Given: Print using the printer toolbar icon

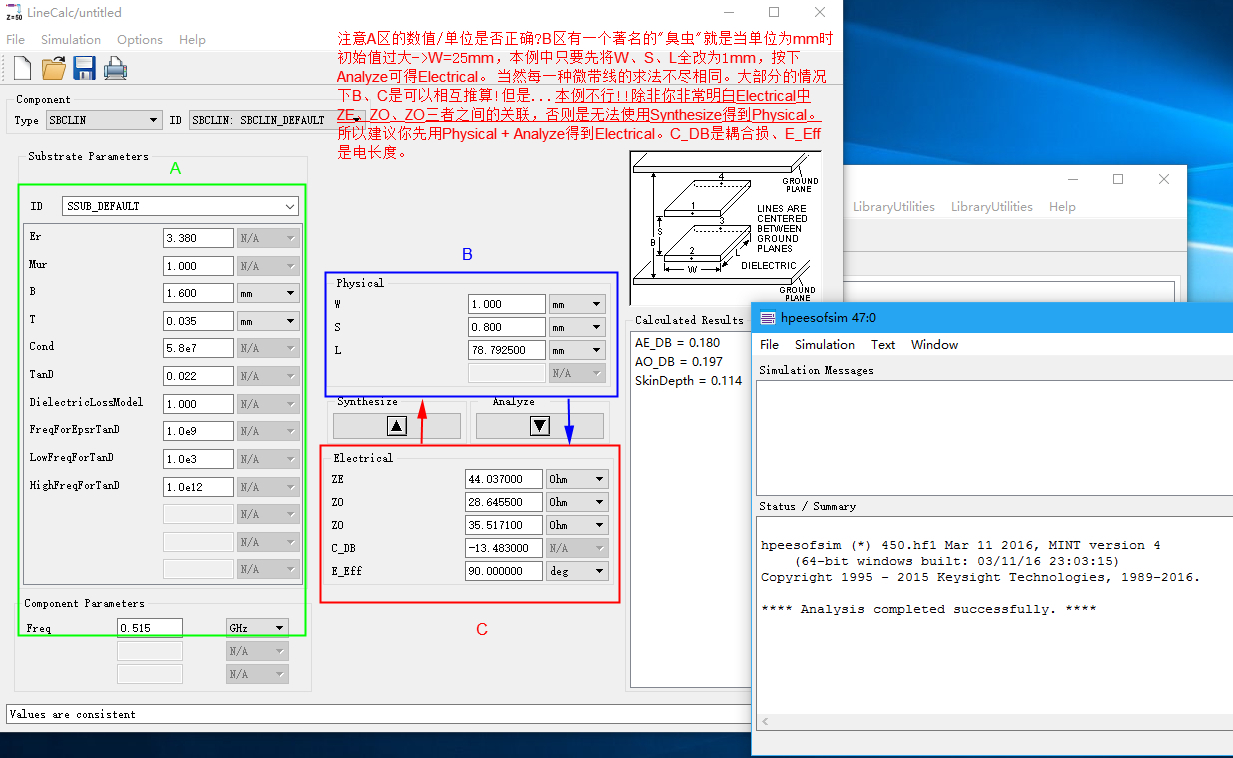Looking at the screenshot, I should [115, 68].
